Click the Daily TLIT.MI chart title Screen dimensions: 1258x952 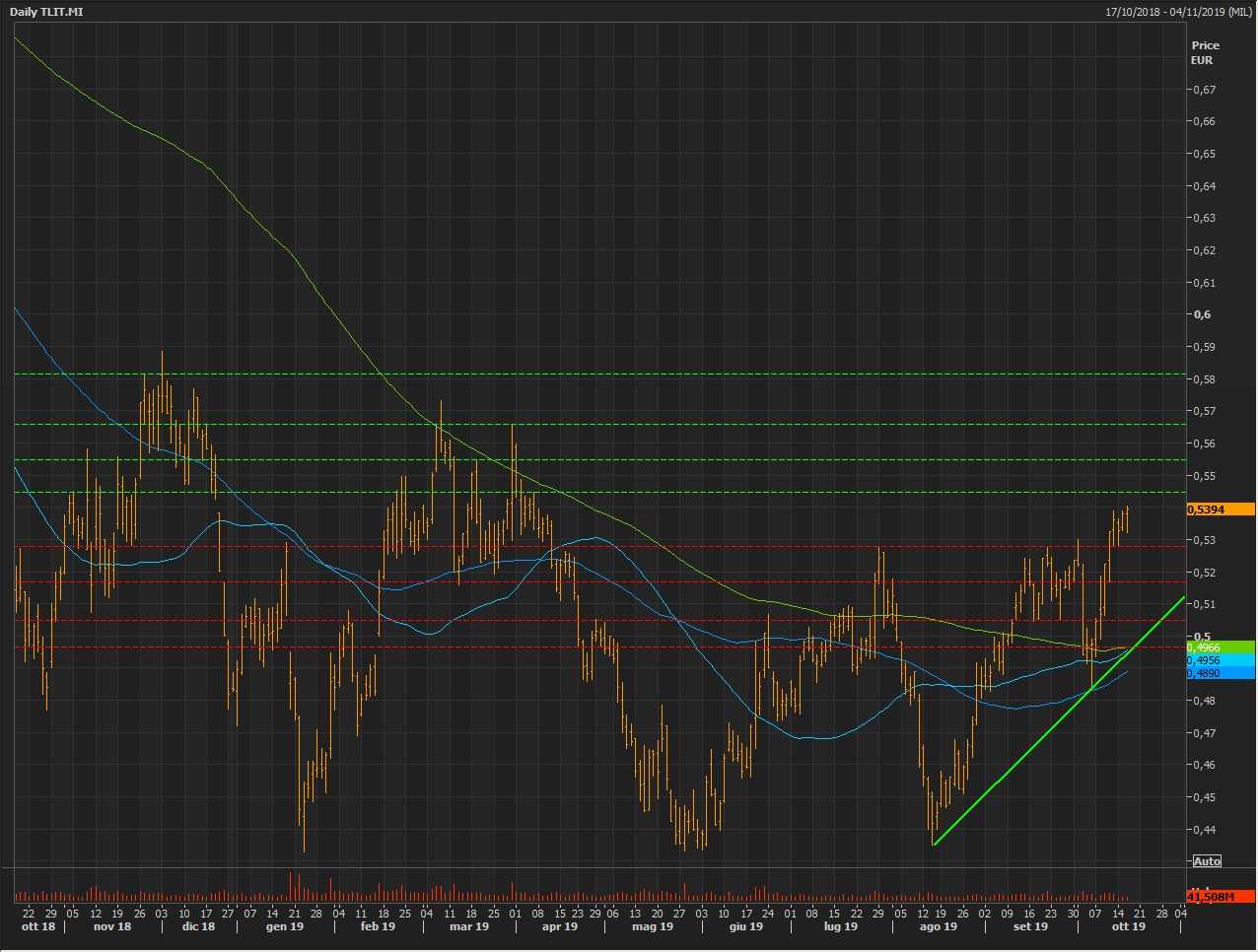tap(46, 12)
